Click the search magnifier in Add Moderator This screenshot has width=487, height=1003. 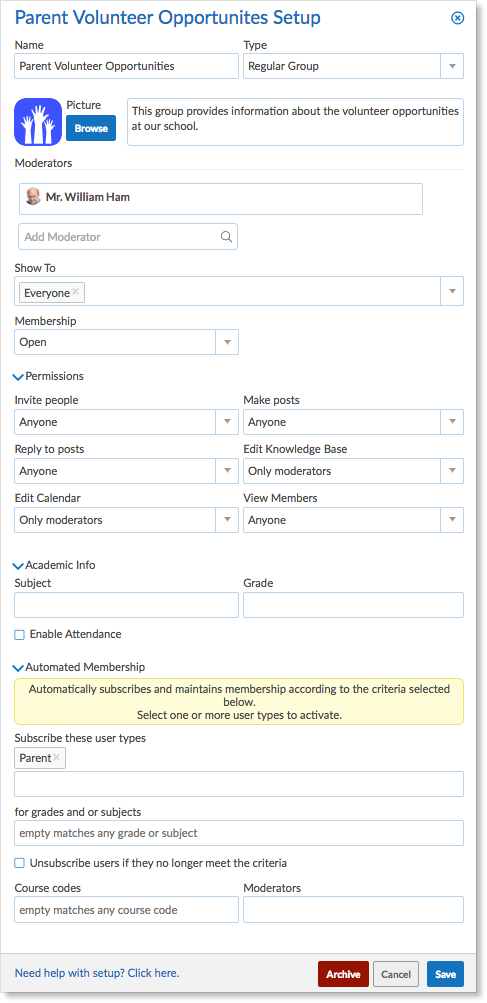click(x=226, y=237)
